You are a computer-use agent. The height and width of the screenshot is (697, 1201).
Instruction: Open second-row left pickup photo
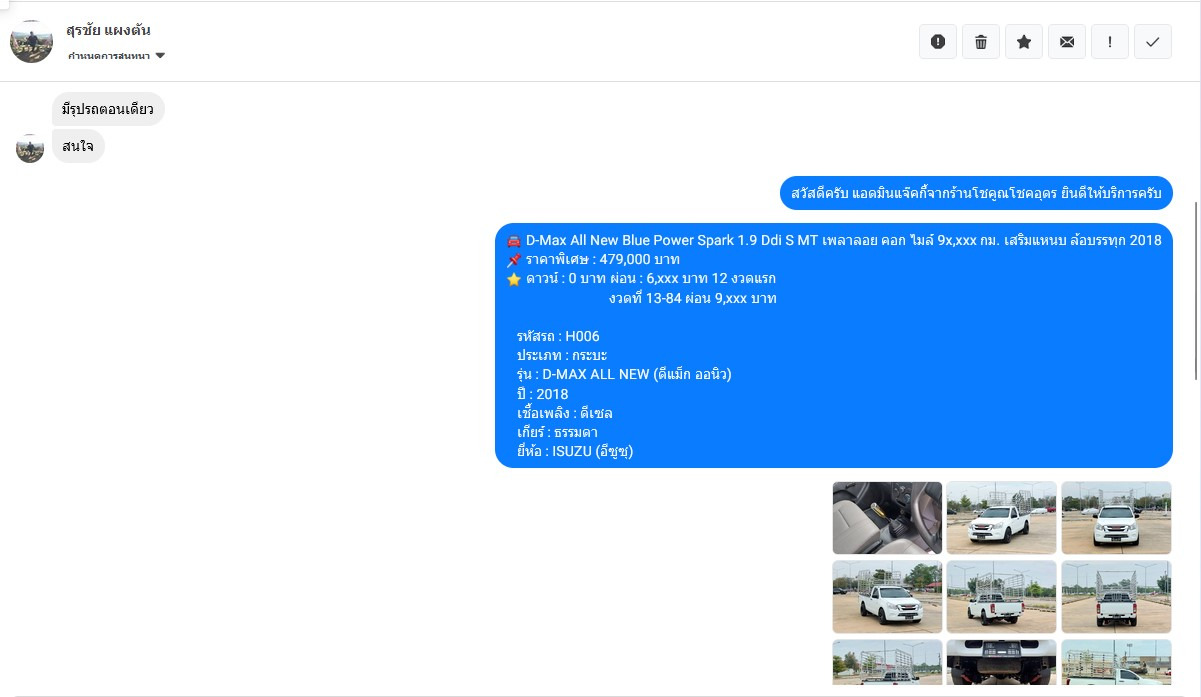(x=887, y=597)
